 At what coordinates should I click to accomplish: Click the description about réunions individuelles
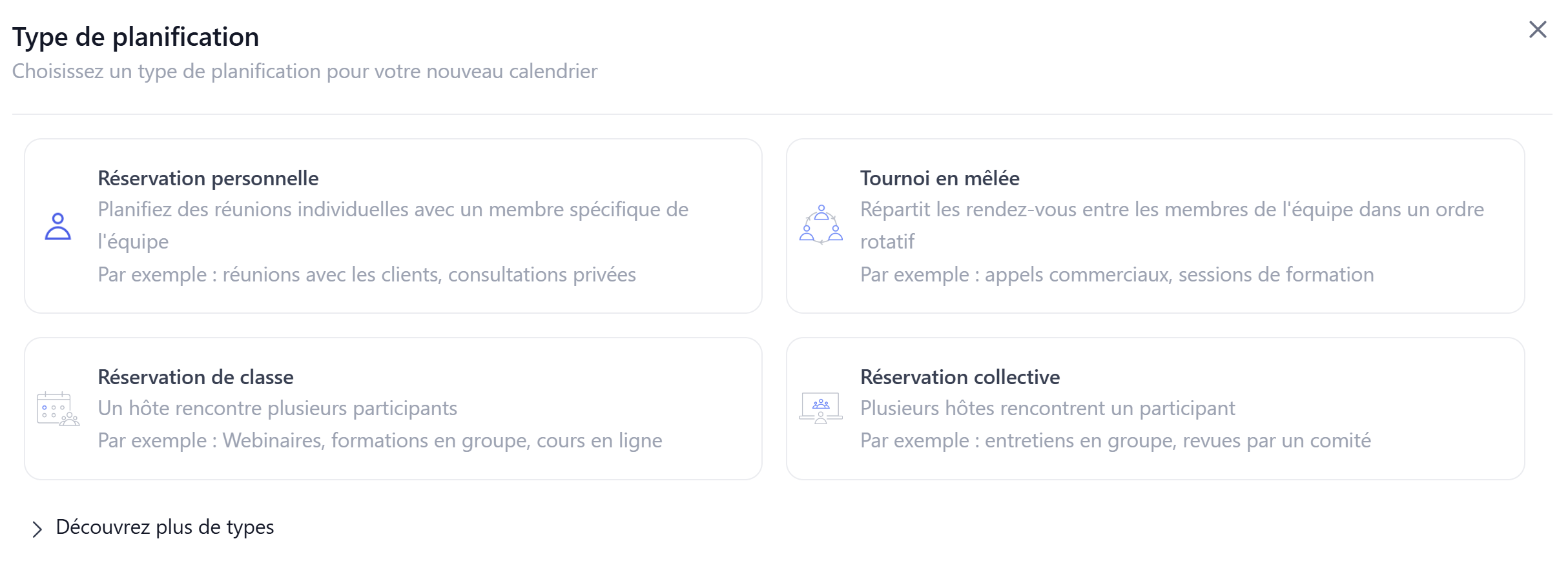(x=393, y=225)
